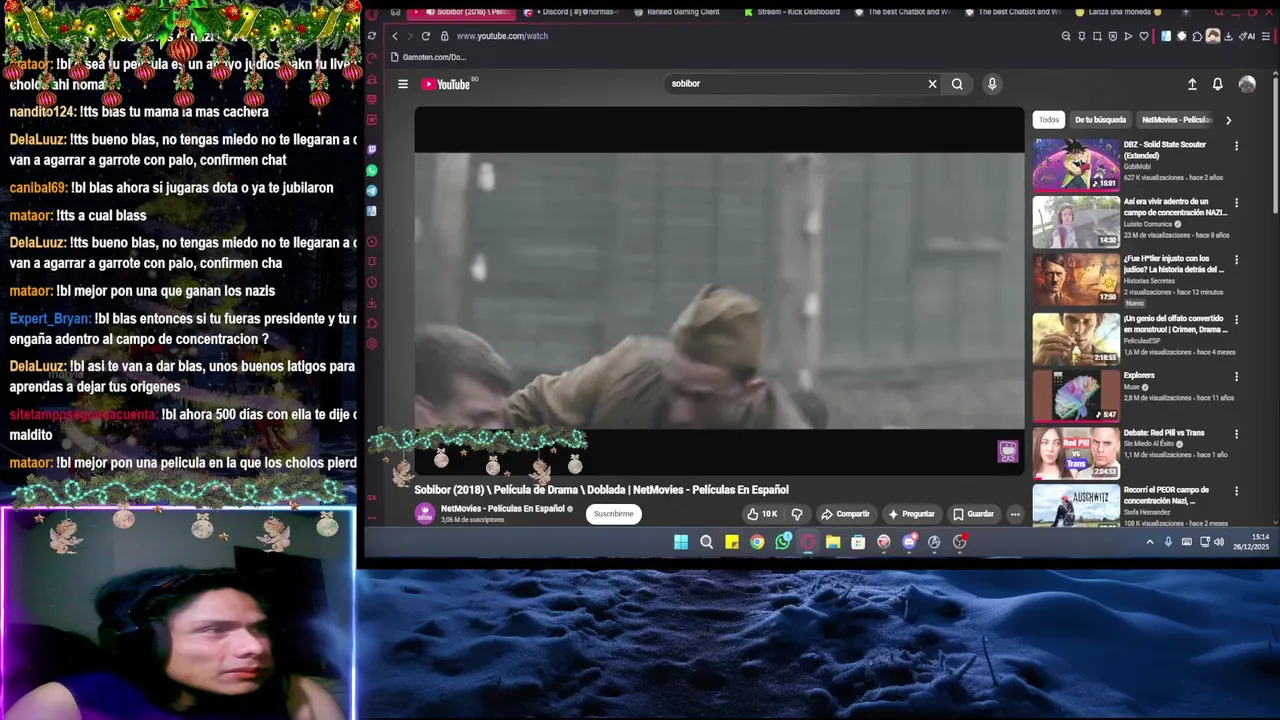
Task: Open the YouTube account avatar menu
Action: [x=1247, y=84]
